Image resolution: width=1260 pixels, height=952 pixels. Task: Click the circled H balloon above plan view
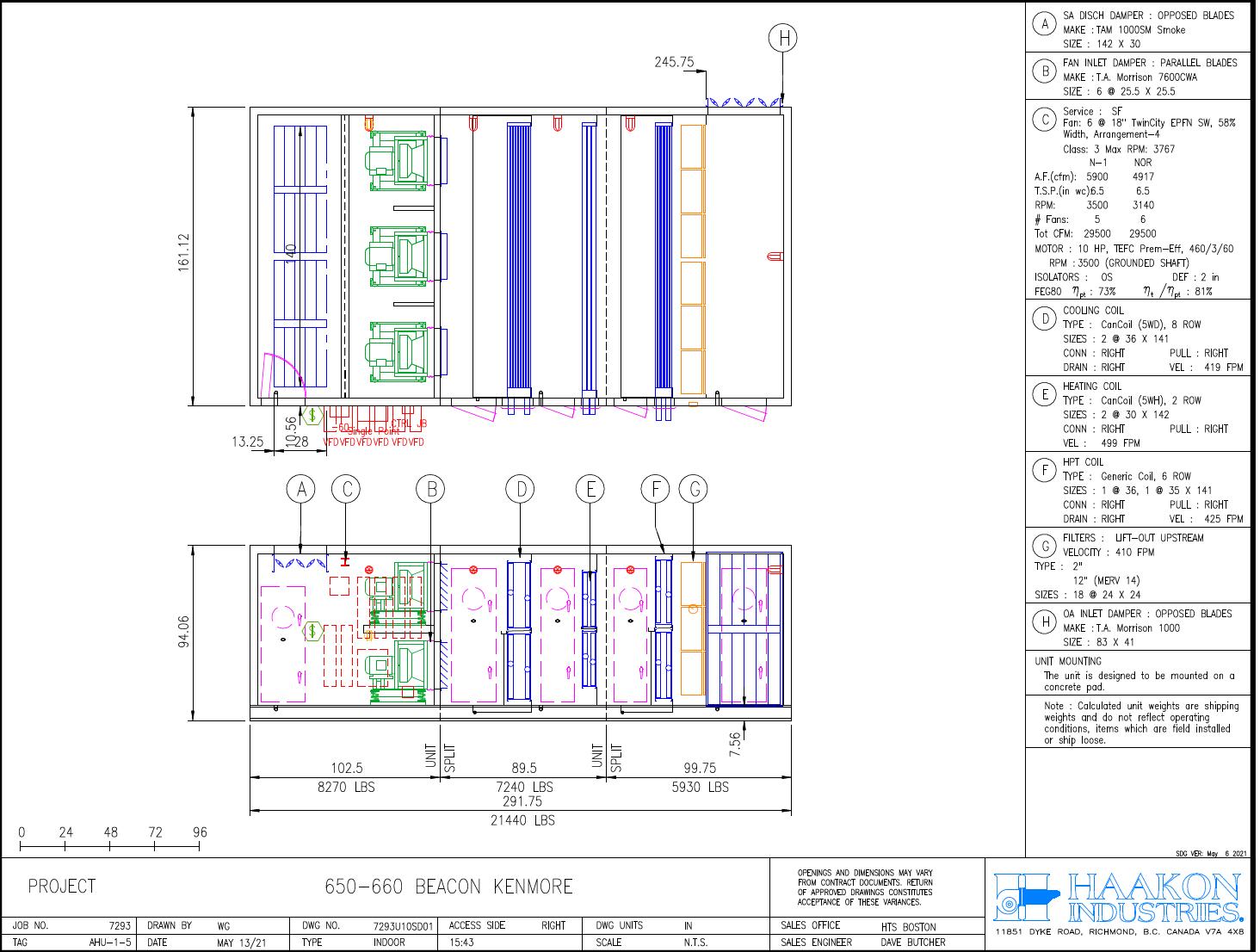click(782, 38)
